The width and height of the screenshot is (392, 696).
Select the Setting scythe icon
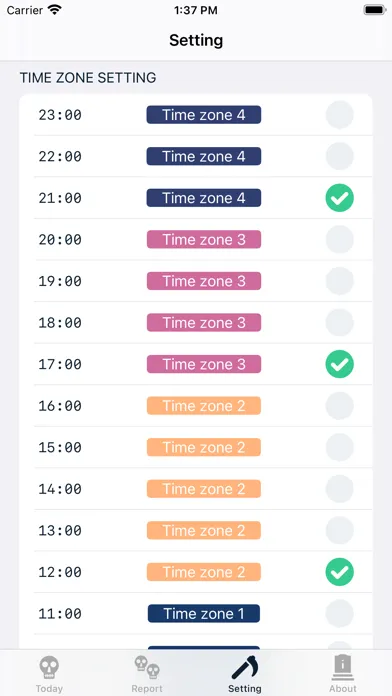point(245,667)
